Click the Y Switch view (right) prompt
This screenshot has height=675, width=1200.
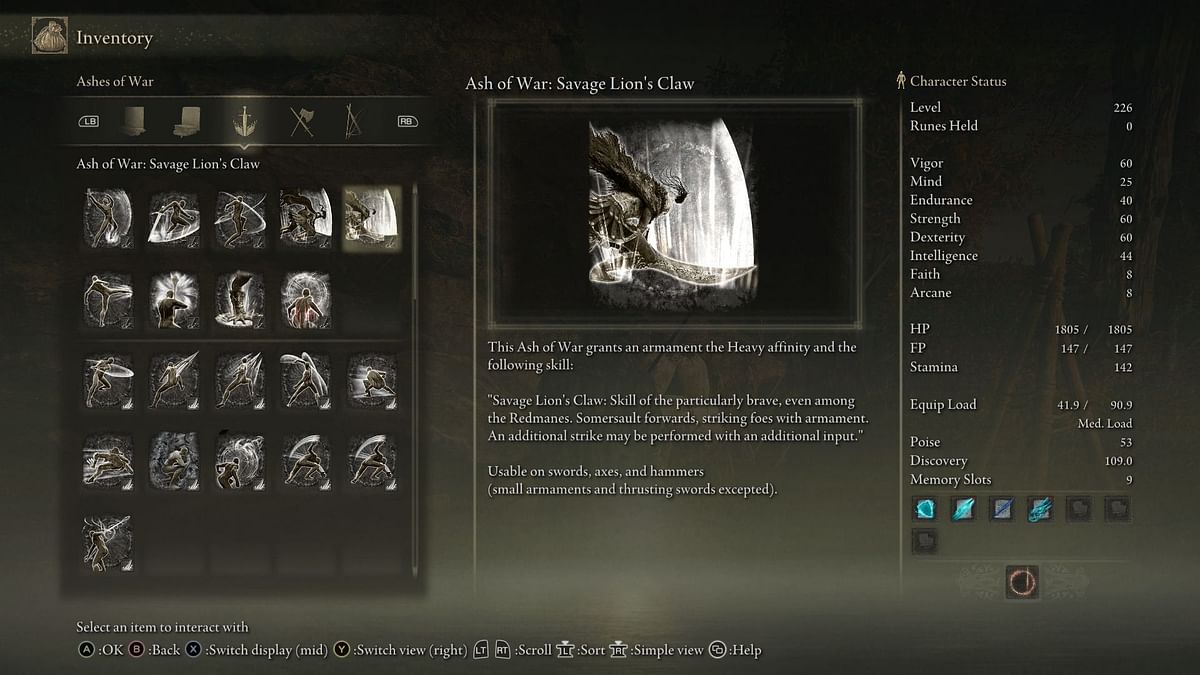coord(401,650)
